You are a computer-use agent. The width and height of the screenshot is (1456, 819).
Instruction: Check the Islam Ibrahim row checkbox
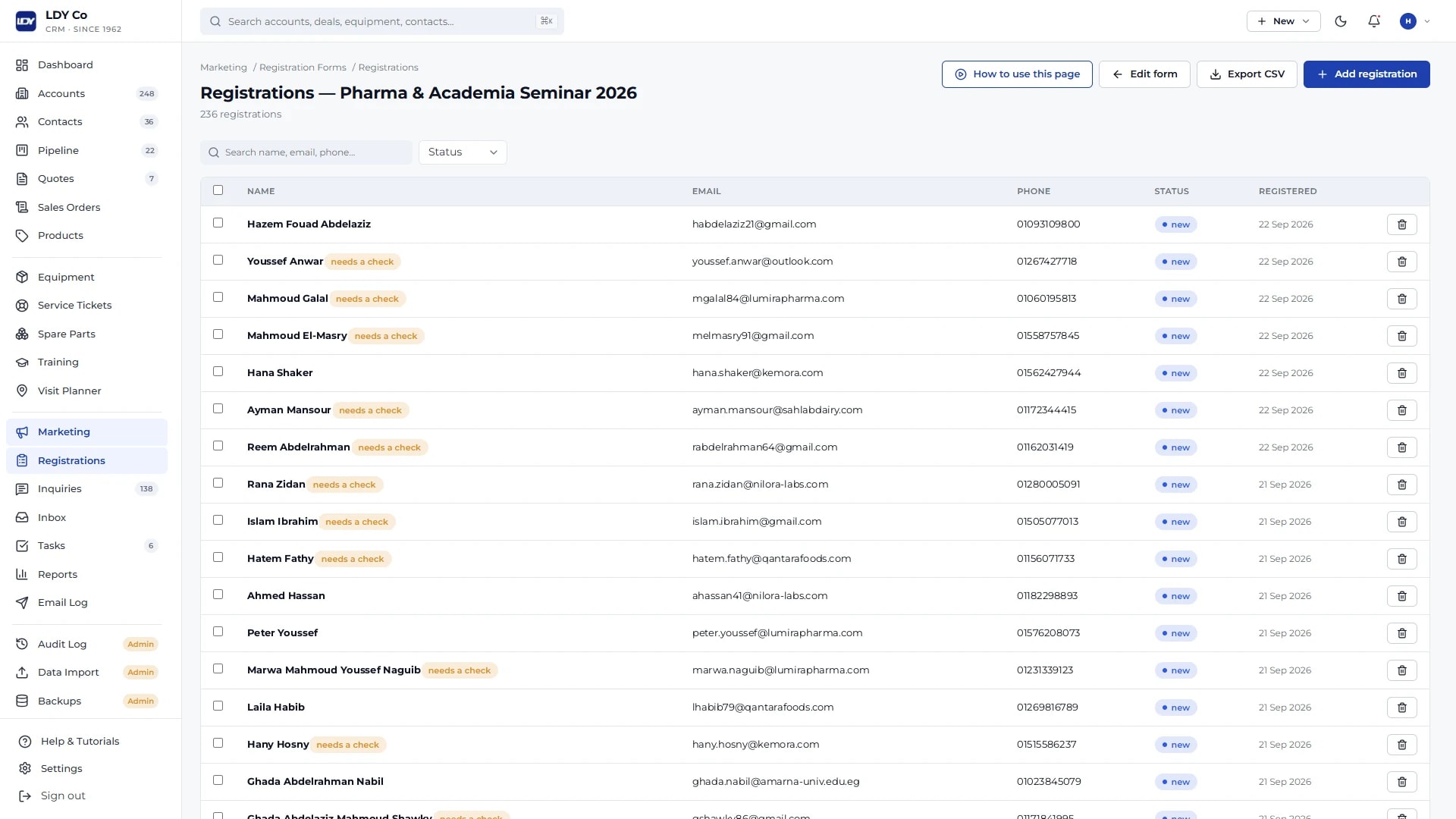(x=218, y=520)
